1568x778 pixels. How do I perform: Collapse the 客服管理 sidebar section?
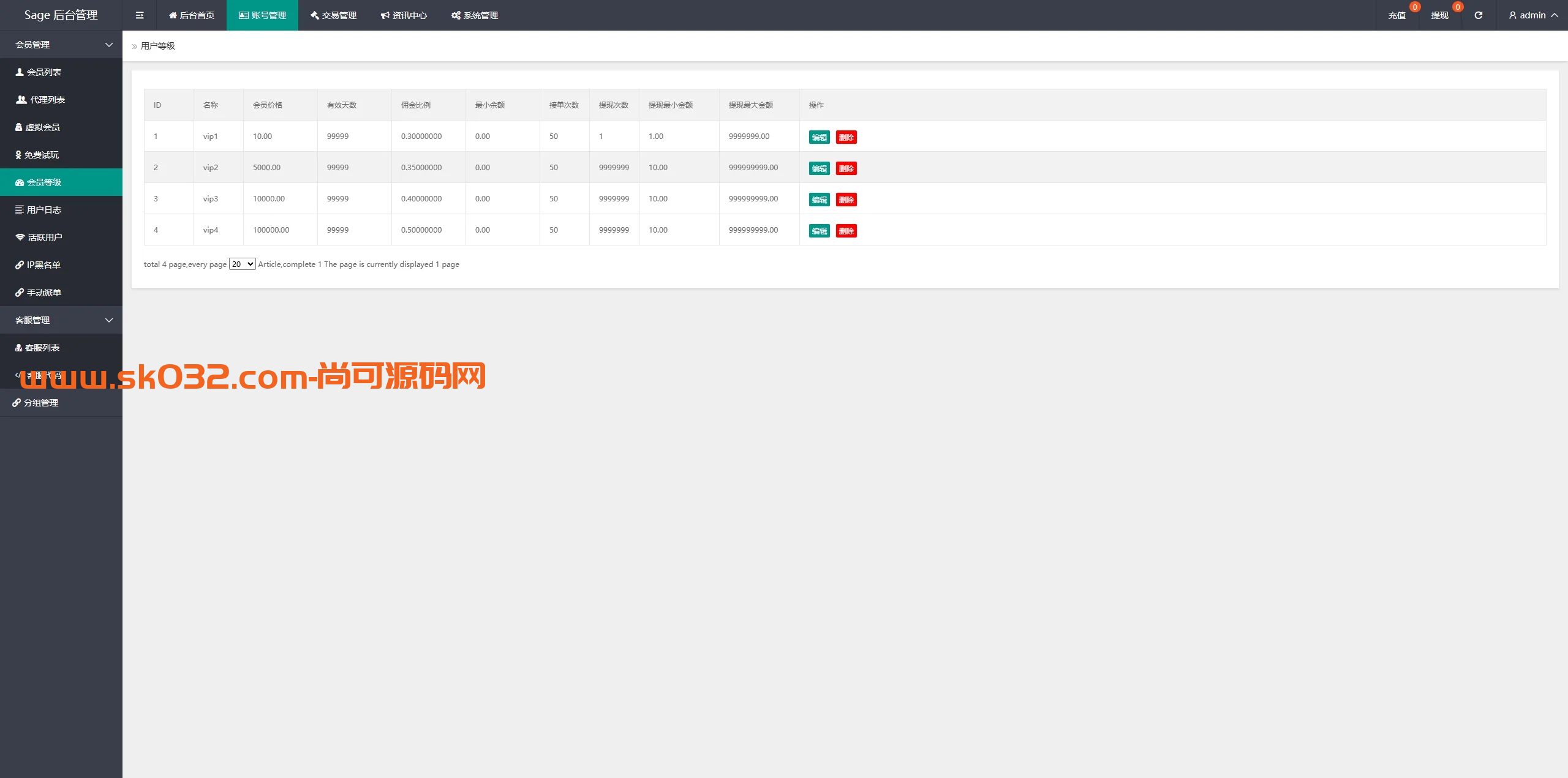coord(61,320)
